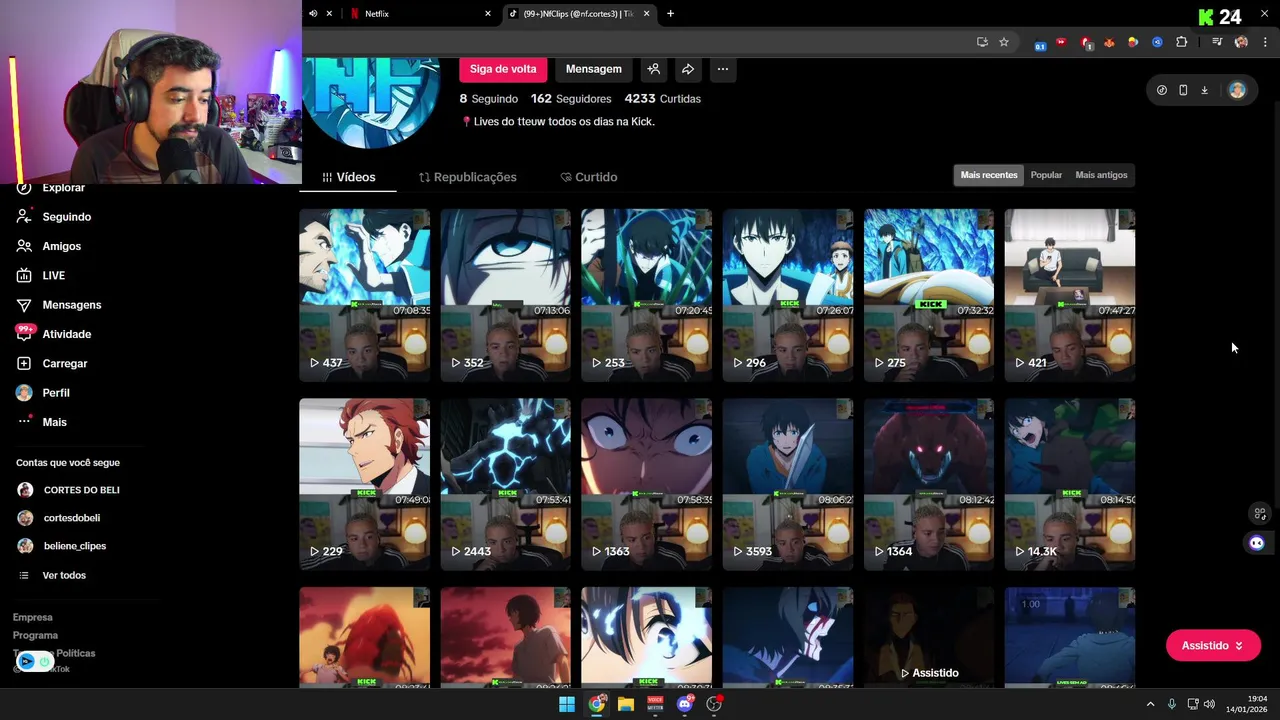
Task: Click the Empresa footer link
Action: [x=33, y=618]
